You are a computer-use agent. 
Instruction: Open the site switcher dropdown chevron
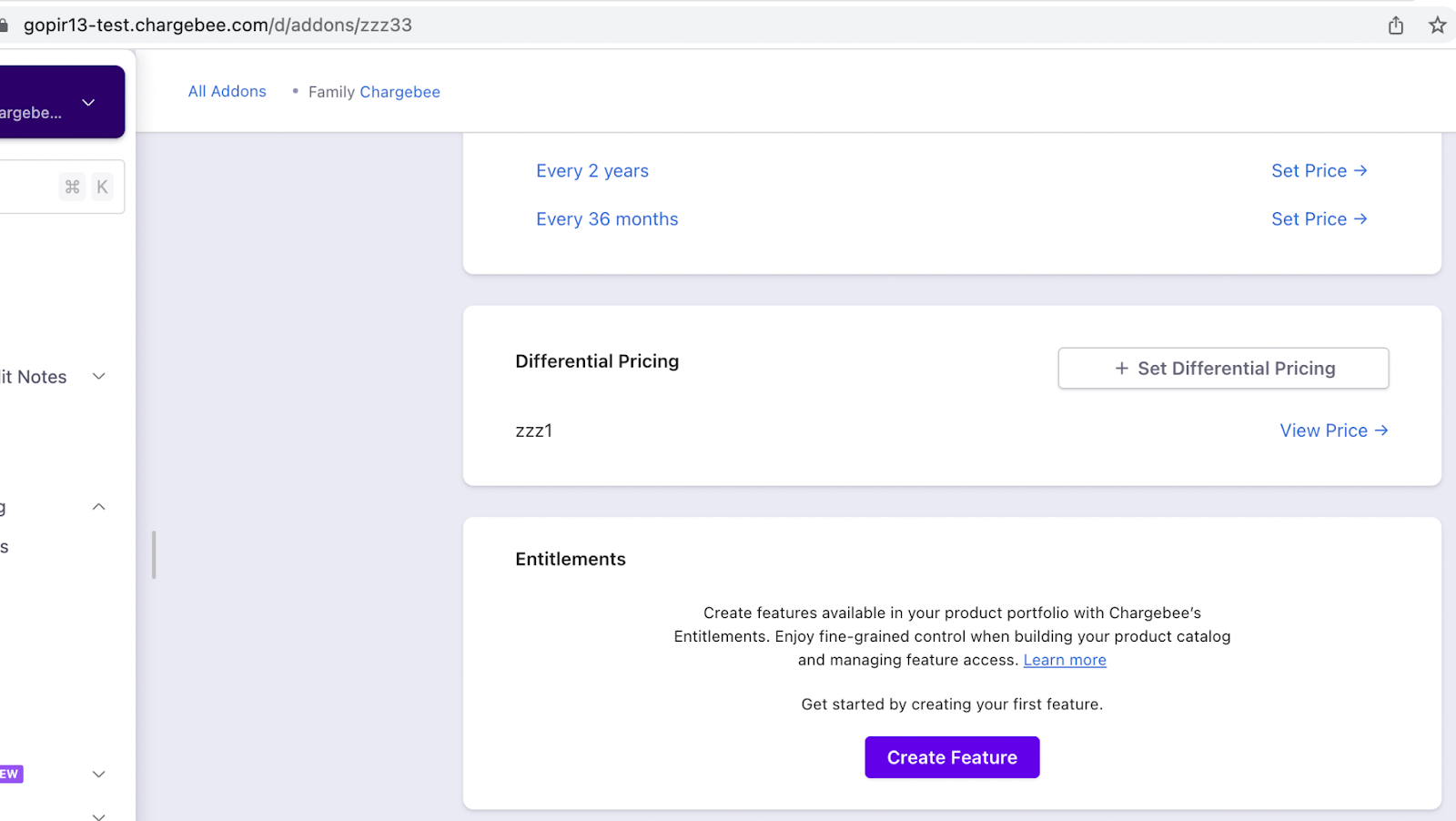[88, 102]
